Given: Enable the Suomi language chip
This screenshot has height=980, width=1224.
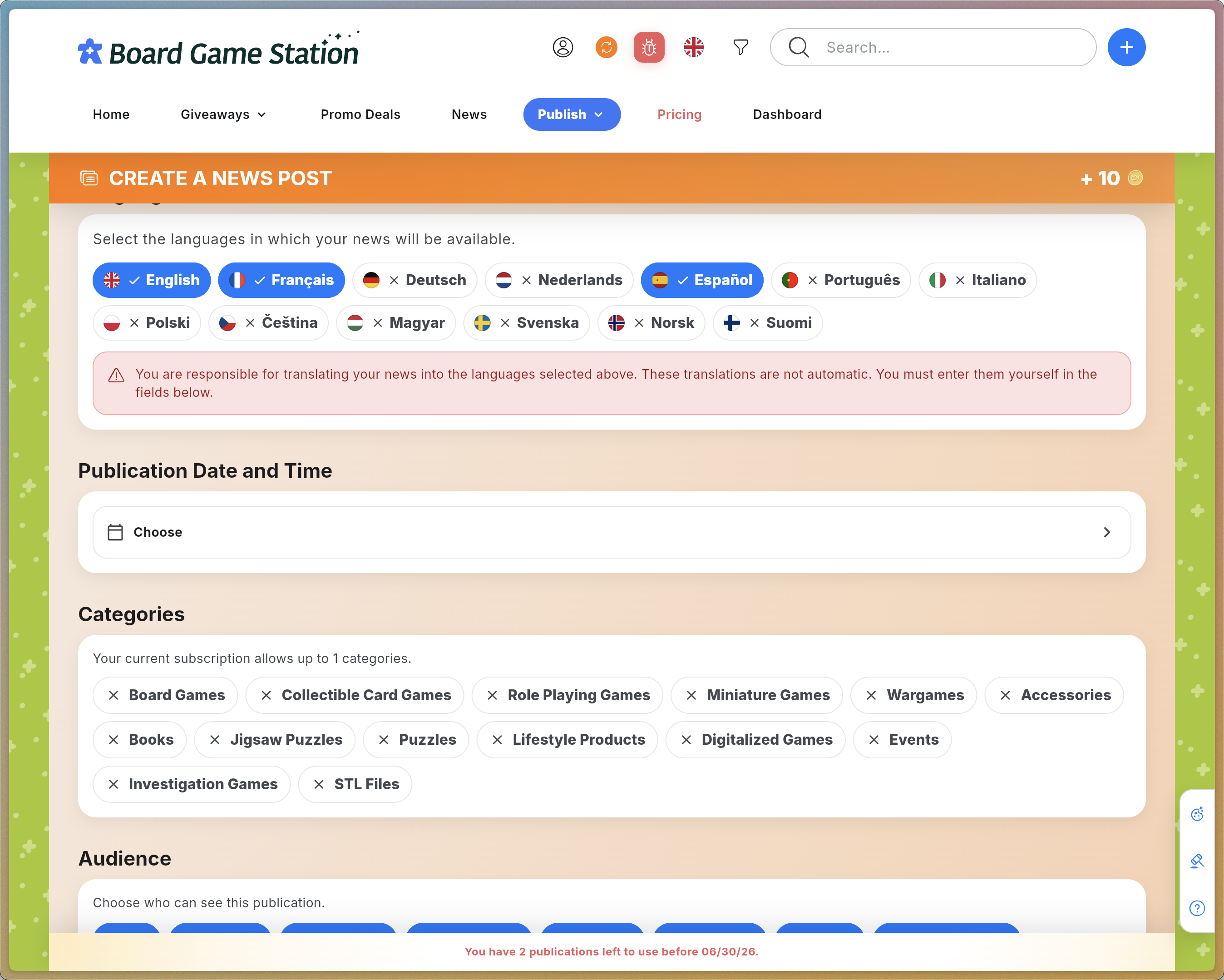Looking at the screenshot, I should 768,322.
